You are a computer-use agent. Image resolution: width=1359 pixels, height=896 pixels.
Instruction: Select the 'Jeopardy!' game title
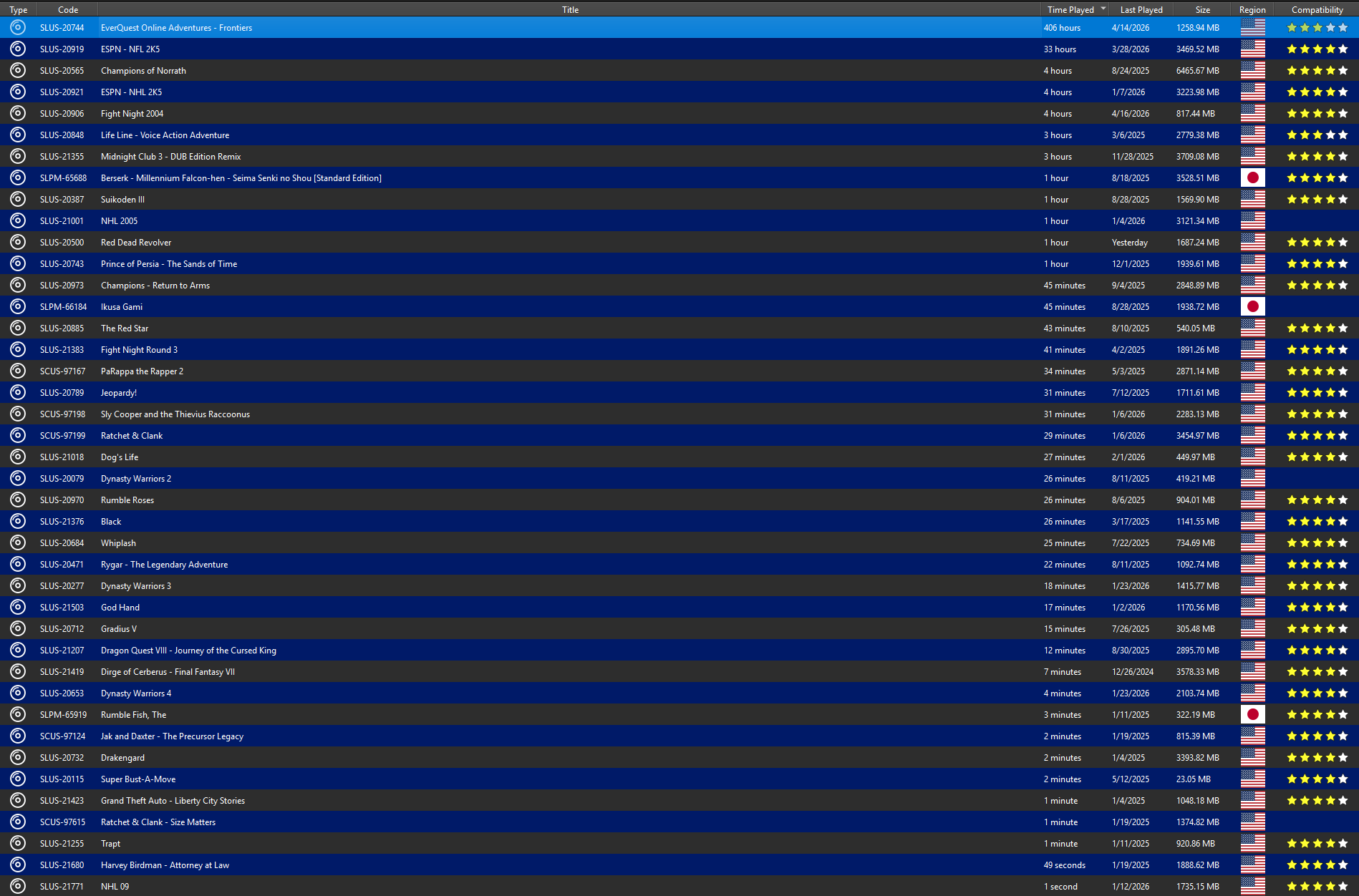pos(119,392)
